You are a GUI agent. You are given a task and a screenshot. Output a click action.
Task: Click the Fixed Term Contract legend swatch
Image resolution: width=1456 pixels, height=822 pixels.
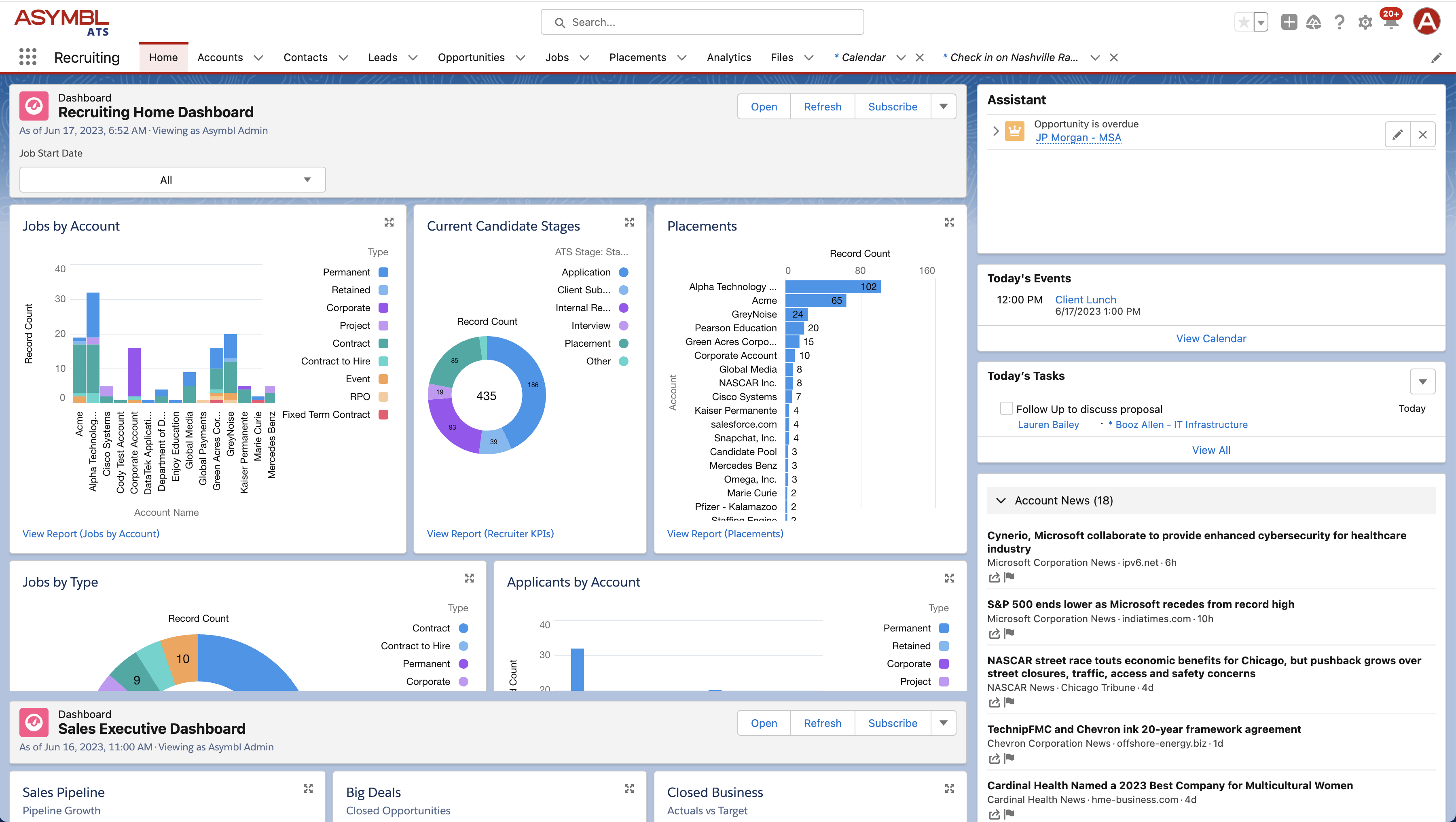click(383, 414)
